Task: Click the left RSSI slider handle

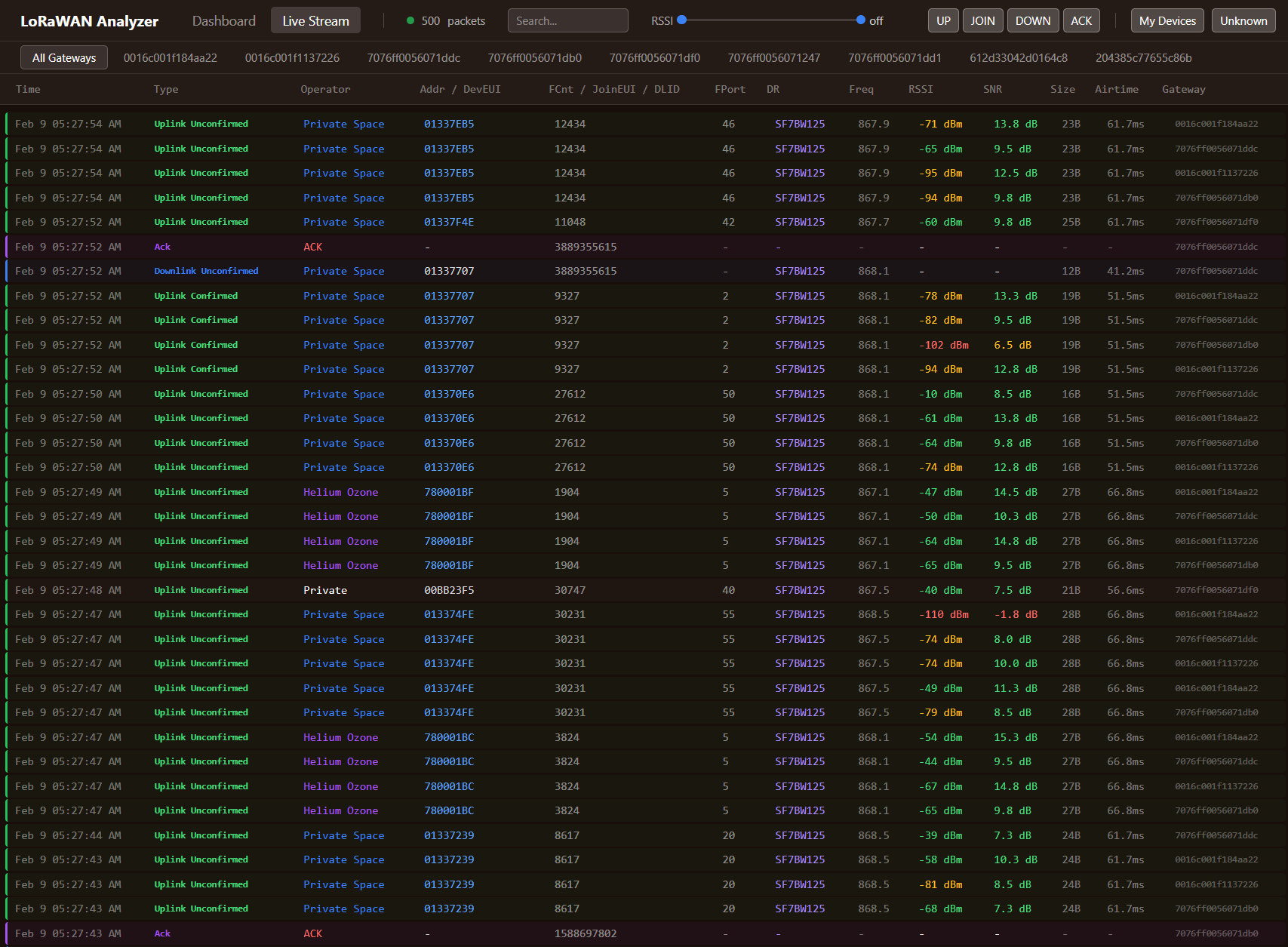Action: pos(682,20)
